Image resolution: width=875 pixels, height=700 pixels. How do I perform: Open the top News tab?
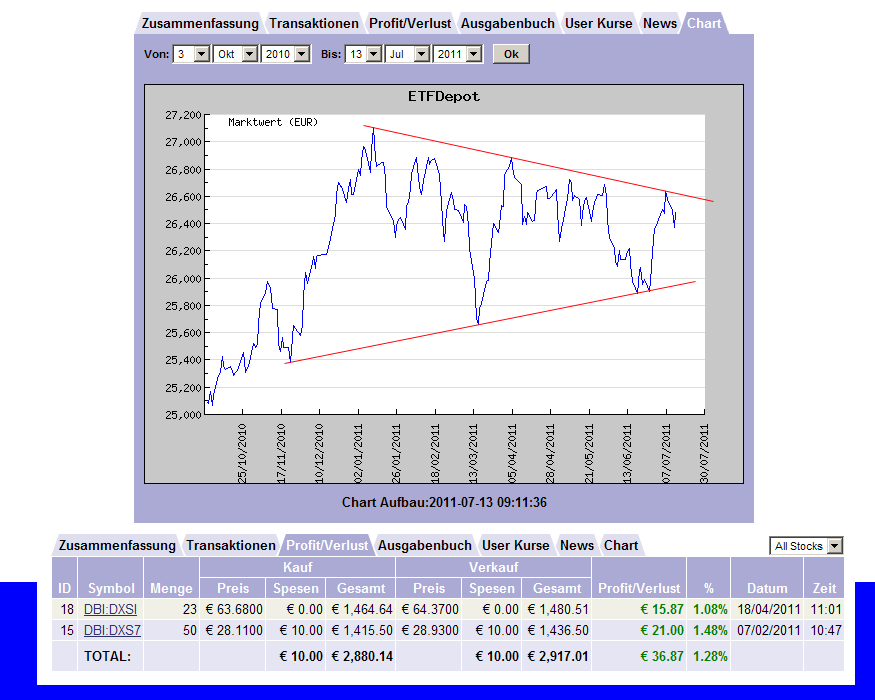point(660,23)
